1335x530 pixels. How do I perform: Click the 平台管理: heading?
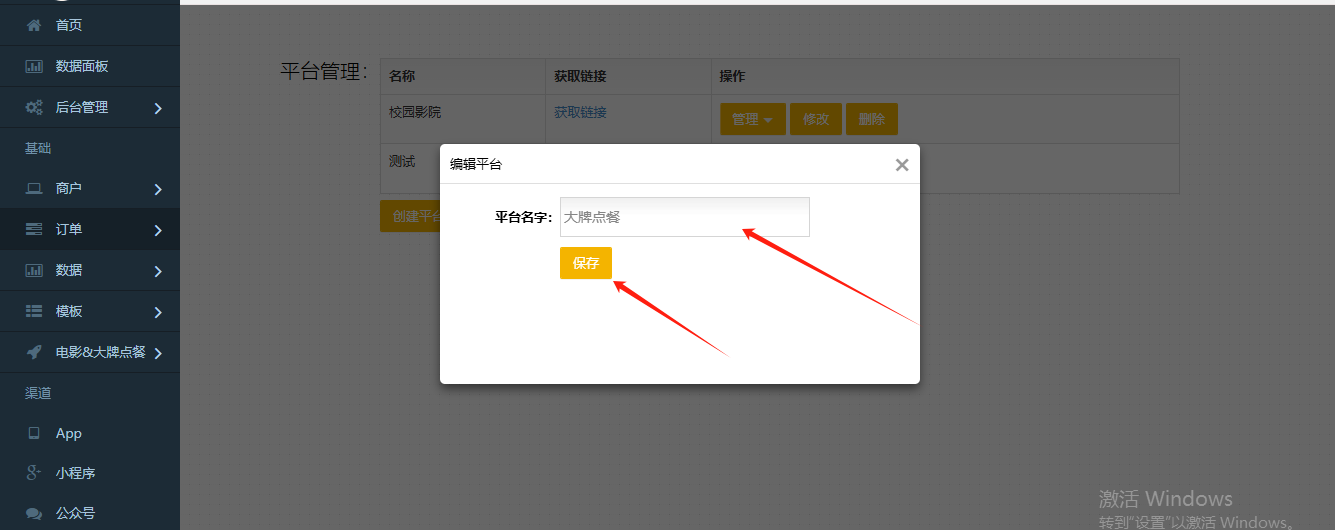324,71
